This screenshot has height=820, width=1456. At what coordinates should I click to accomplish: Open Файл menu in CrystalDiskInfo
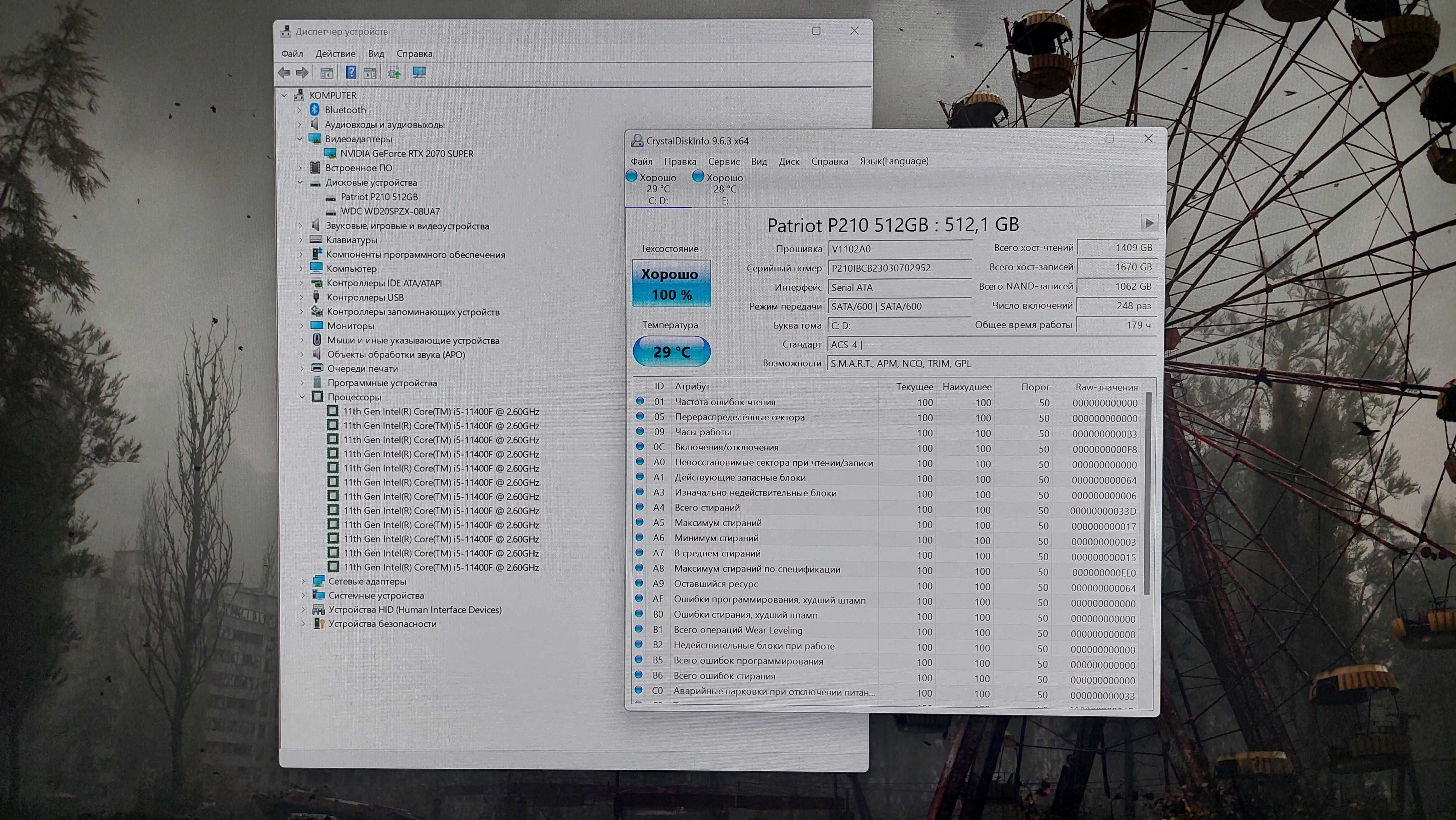(641, 161)
